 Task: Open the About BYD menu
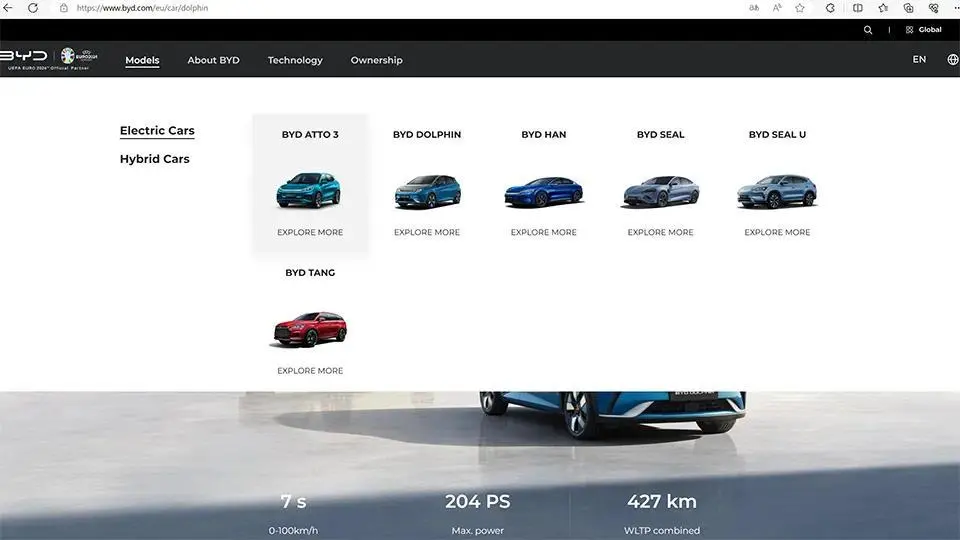click(x=214, y=60)
